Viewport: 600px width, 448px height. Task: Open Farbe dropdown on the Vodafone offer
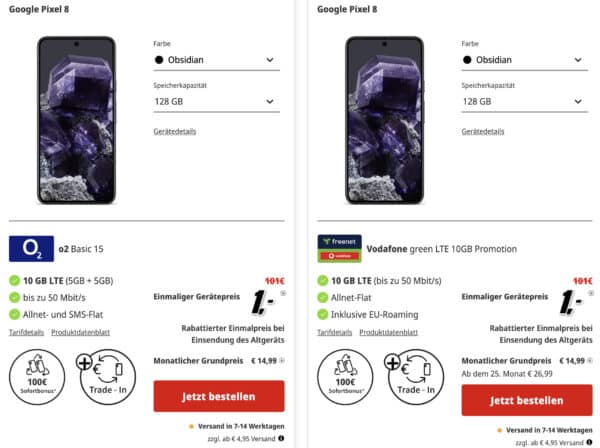525,60
